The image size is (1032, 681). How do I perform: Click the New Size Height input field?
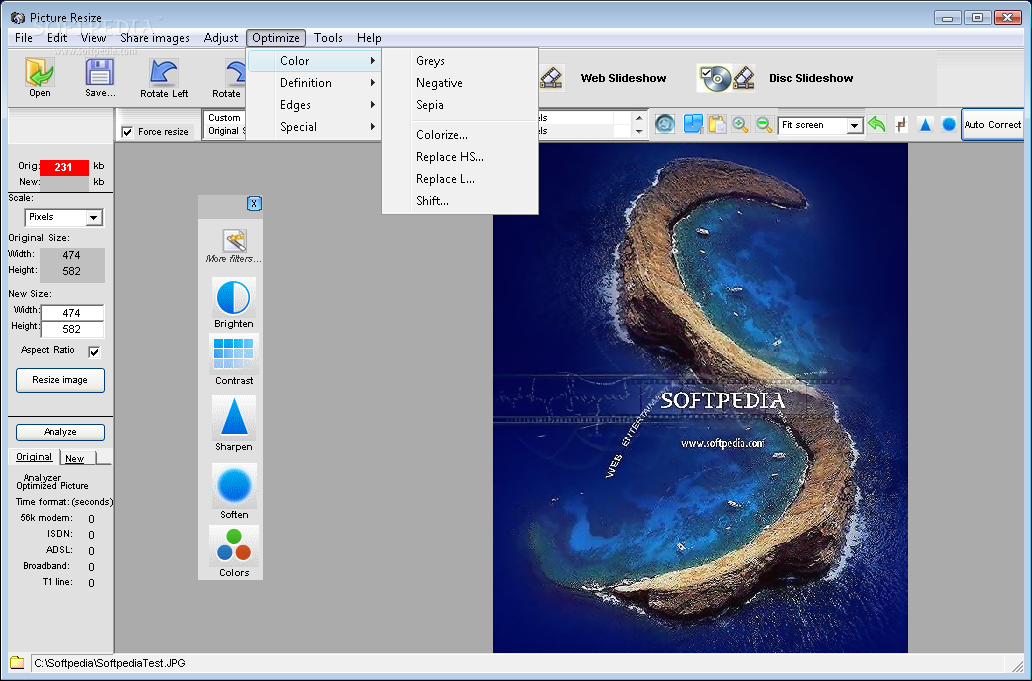pyautogui.click(x=72, y=329)
